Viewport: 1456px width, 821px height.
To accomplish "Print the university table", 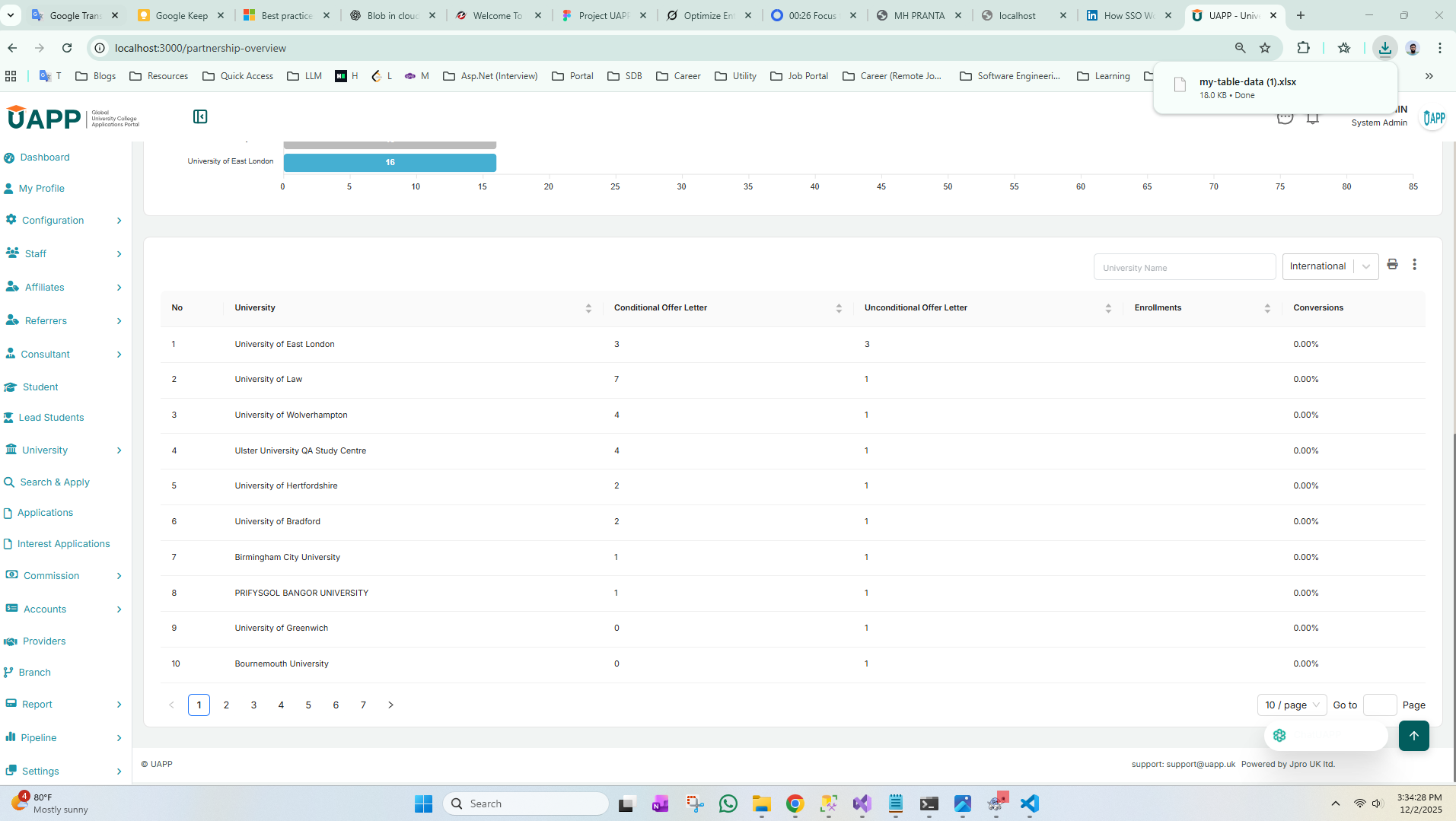I will point(1392,265).
